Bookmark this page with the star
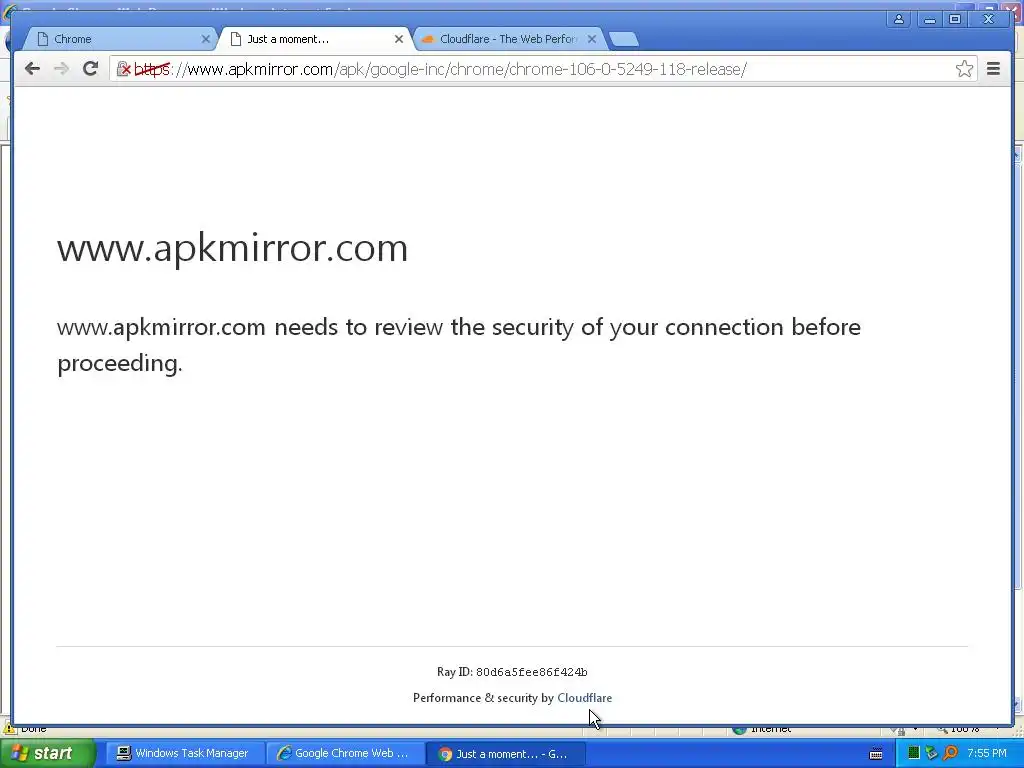 [x=964, y=69]
